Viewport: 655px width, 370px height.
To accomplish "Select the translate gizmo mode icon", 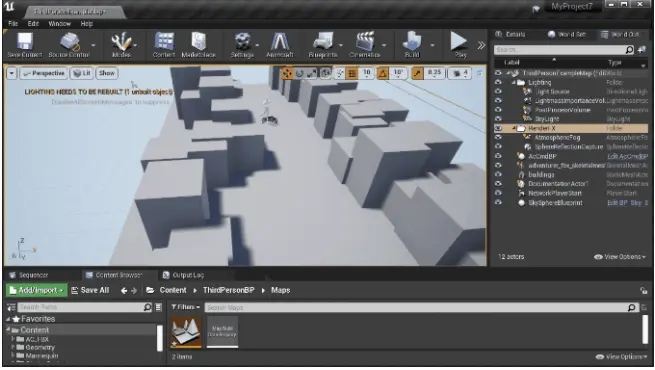I will pos(287,73).
